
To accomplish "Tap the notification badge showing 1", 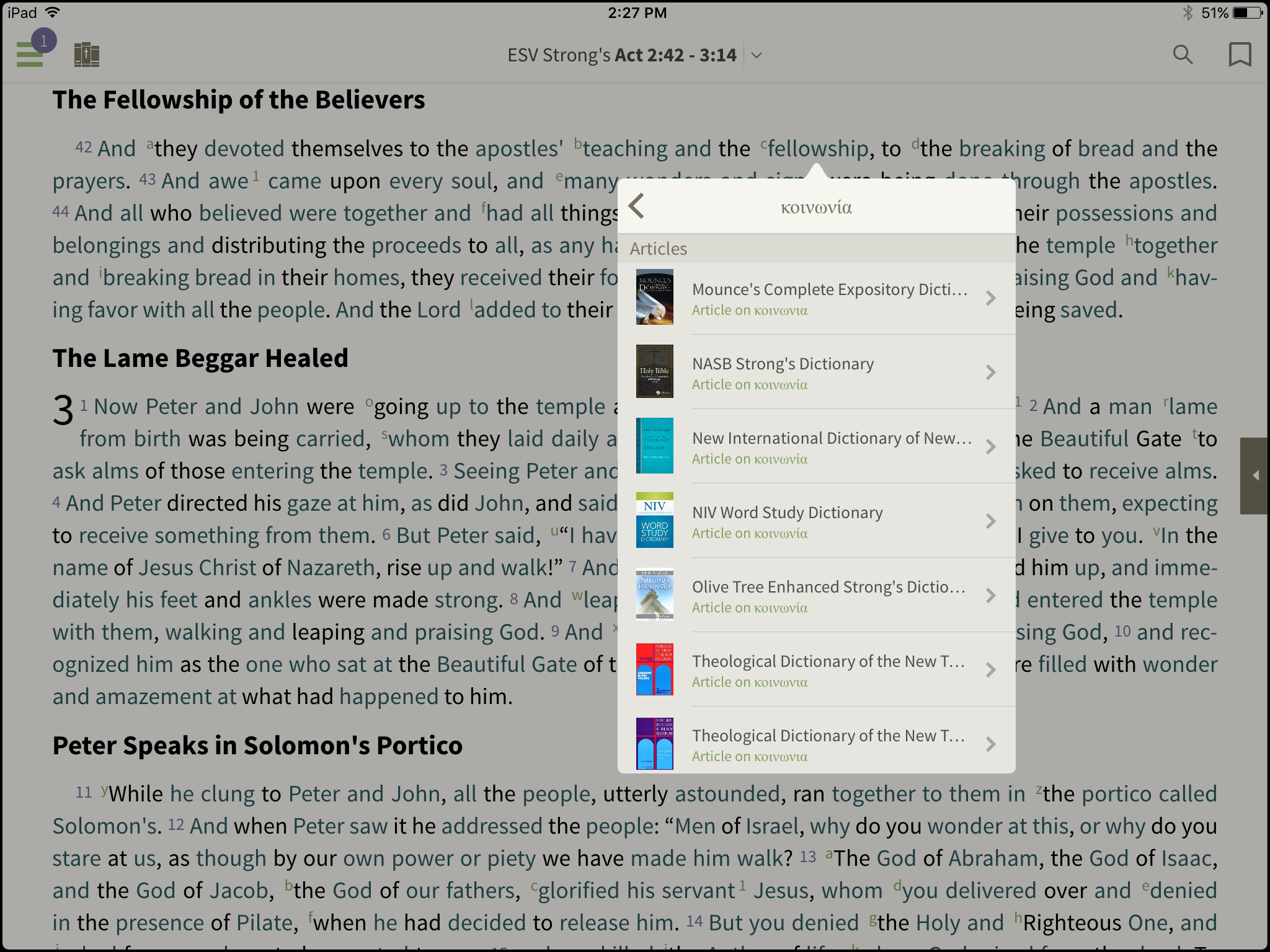I will (x=43, y=41).
